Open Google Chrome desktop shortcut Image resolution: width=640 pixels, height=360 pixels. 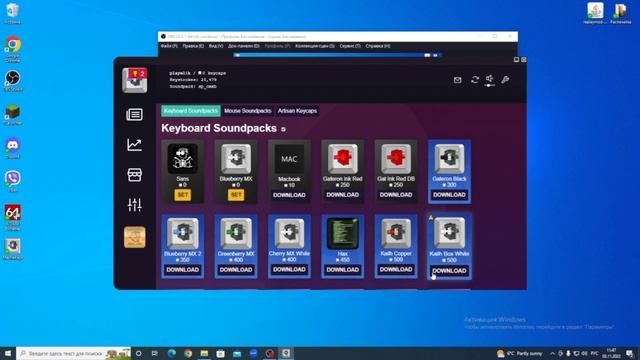[x=13, y=49]
